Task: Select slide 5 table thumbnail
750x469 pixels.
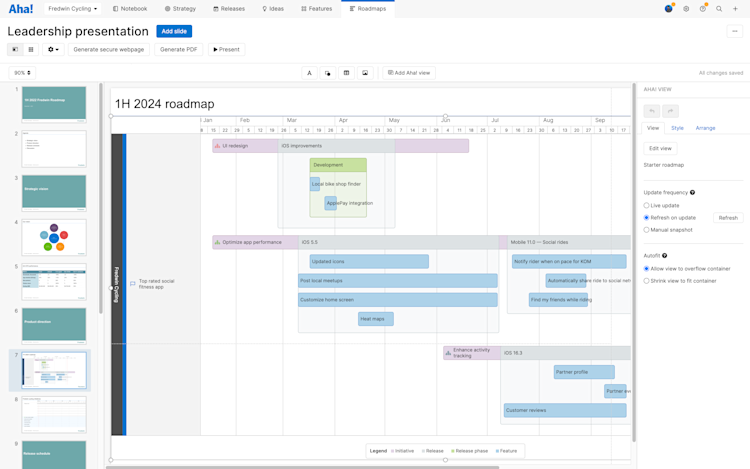Action: pyautogui.click(x=54, y=282)
